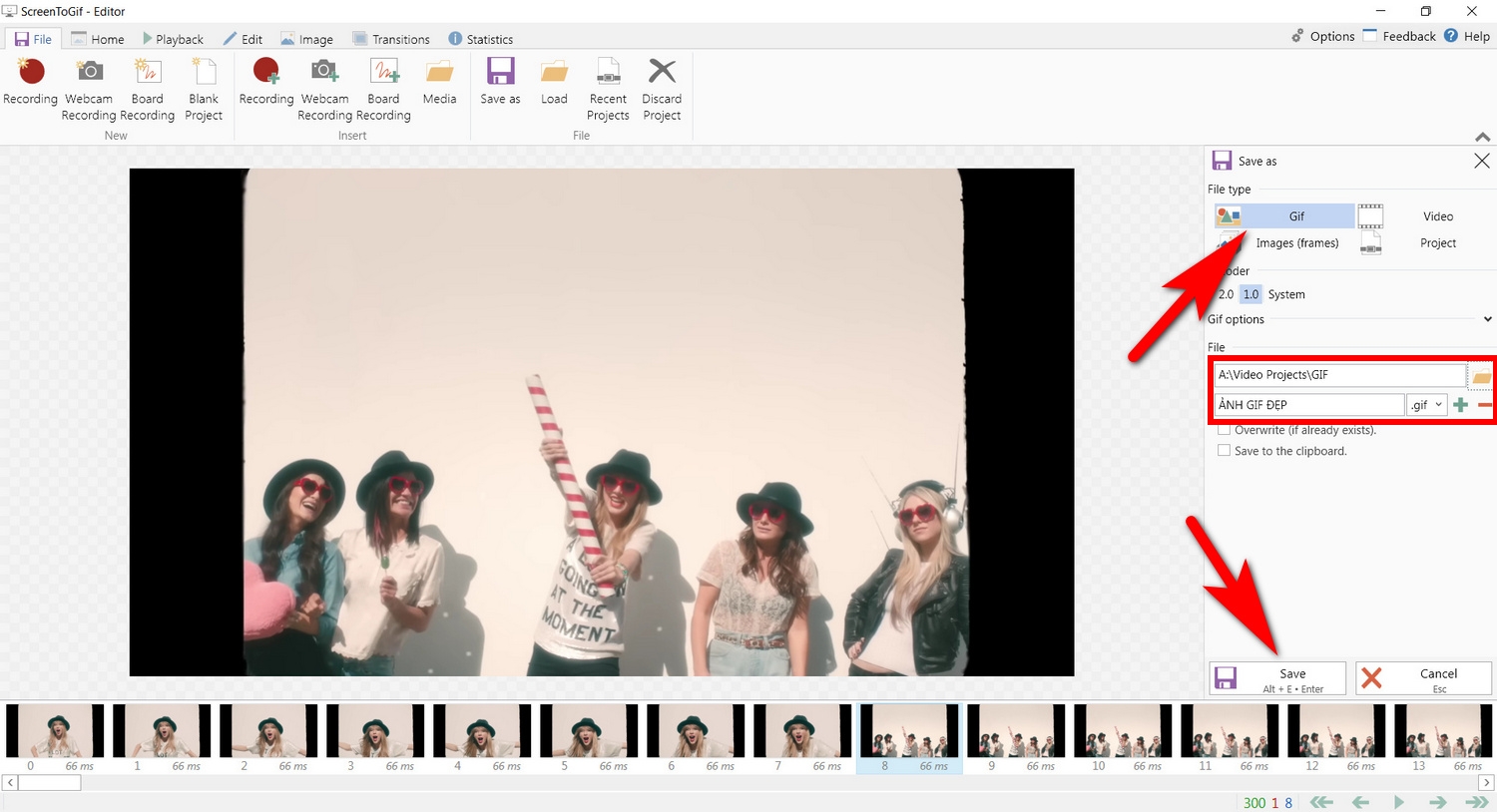Switch to the Playback tab
This screenshot has width=1497, height=812.
pos(173,39)
